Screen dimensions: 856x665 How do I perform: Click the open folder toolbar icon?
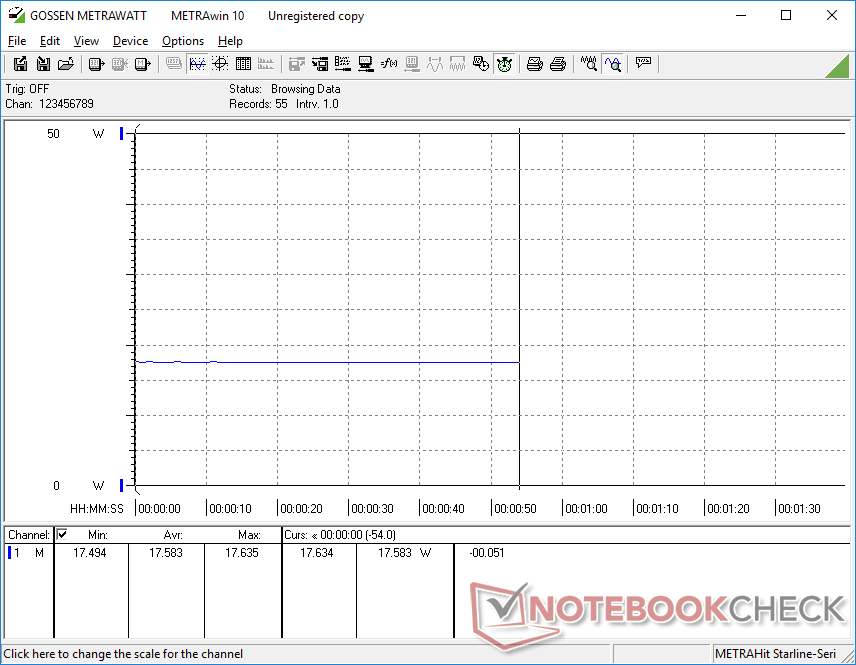point(66,64)
